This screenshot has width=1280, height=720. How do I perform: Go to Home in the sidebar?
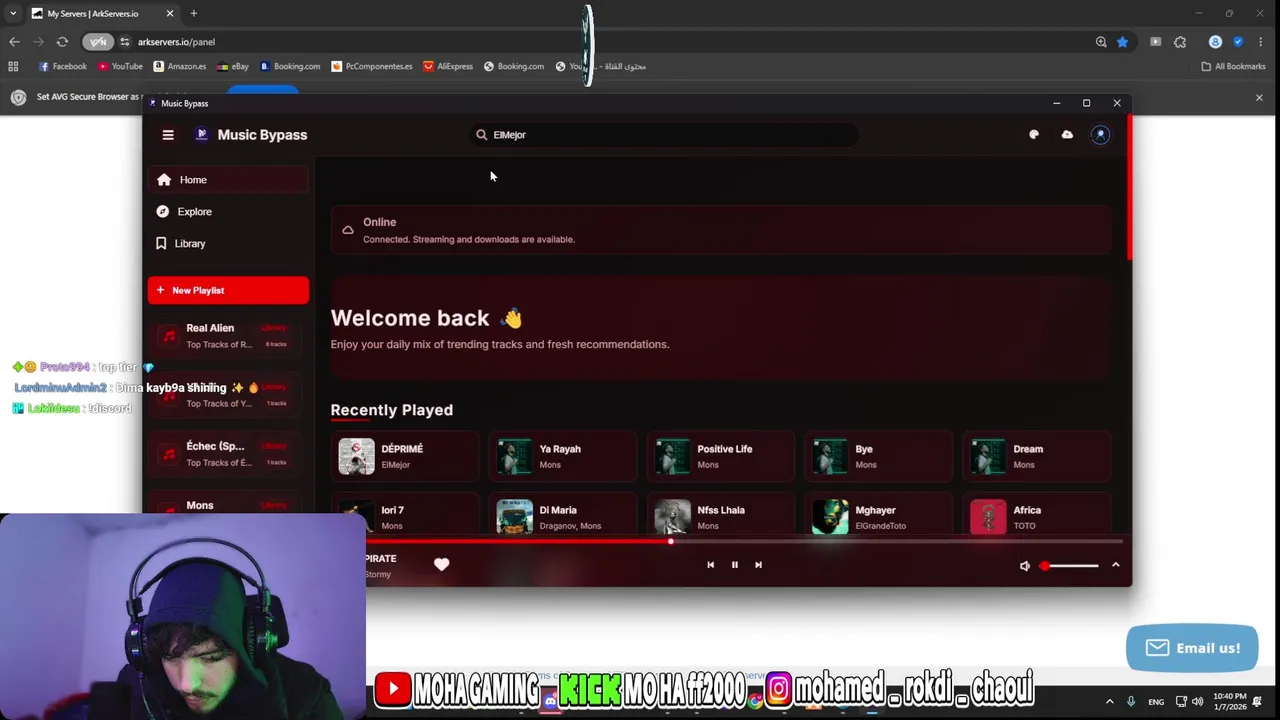click(228, 180)
